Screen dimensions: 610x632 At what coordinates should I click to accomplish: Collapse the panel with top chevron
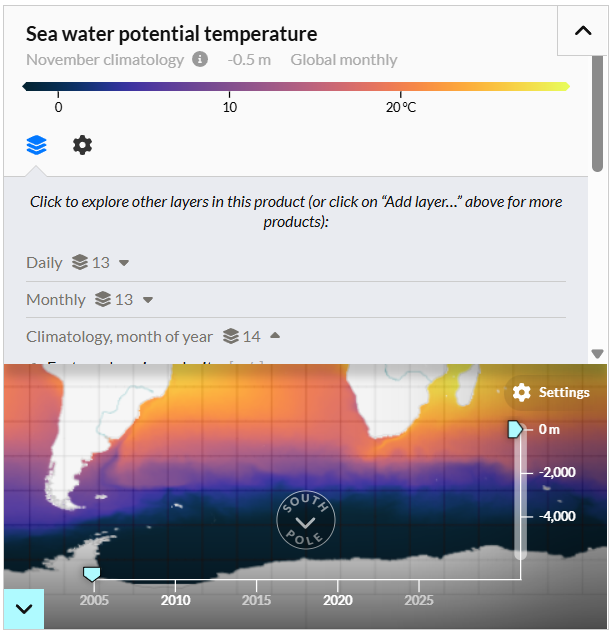coord(583,31)
